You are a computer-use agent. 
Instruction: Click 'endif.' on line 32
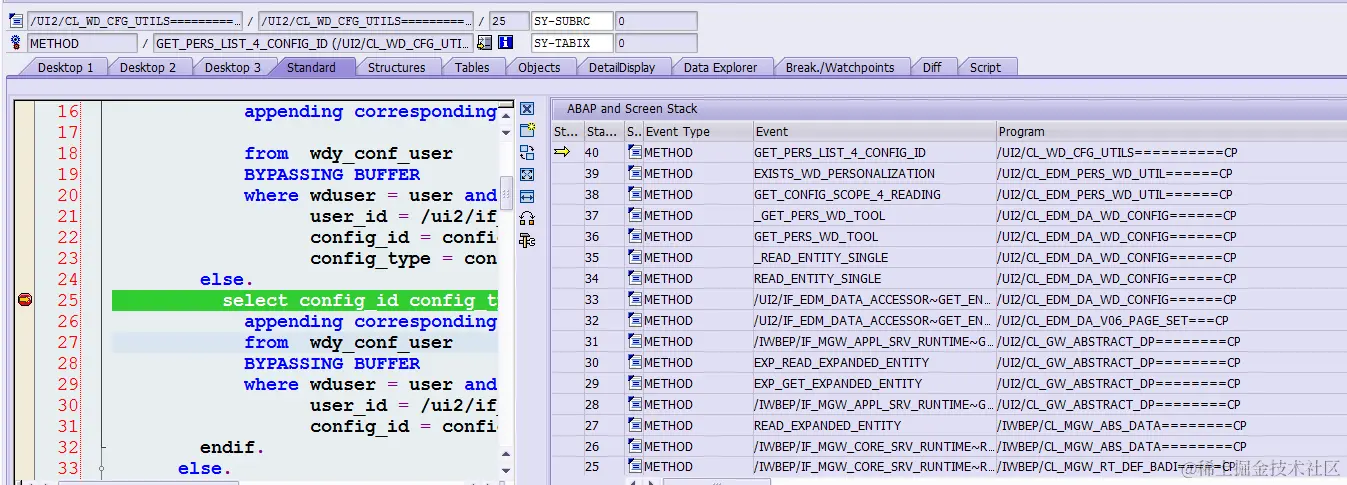click(233, 447)
